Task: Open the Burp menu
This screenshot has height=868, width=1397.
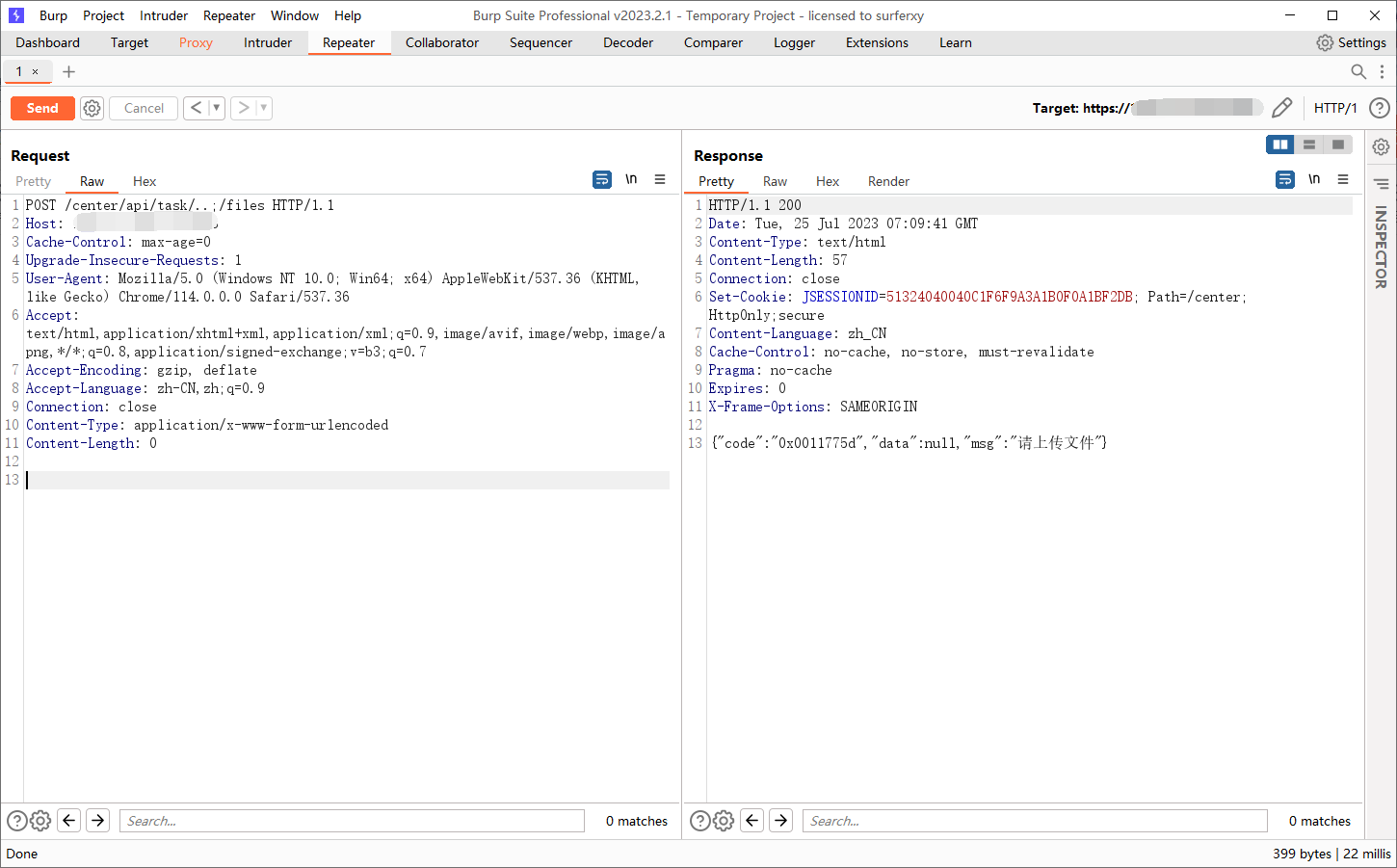Action: pos(53,15)
